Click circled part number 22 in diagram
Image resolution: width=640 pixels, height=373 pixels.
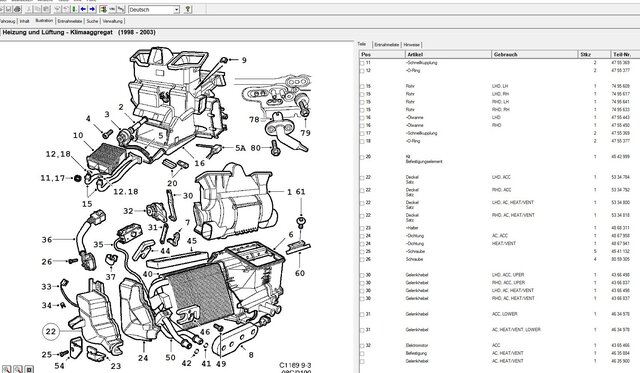(x=51, y=331)
